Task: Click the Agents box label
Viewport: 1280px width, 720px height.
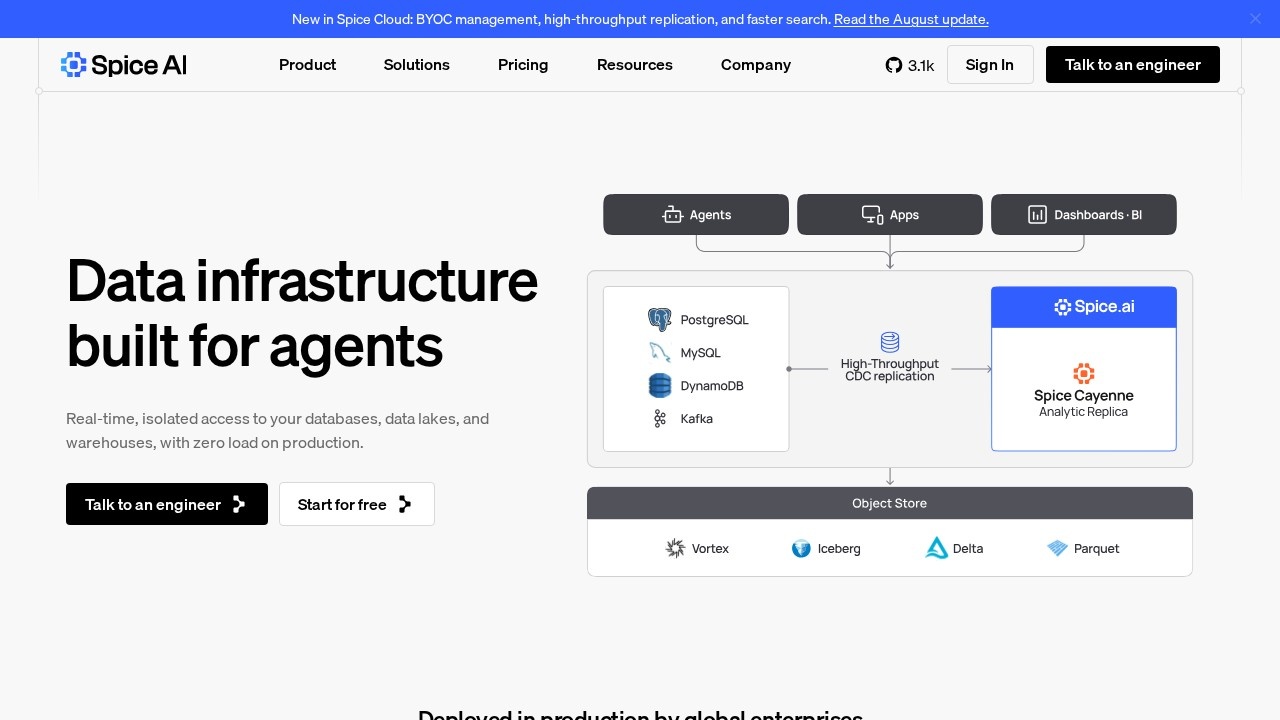Action: [x=711, y=215]
